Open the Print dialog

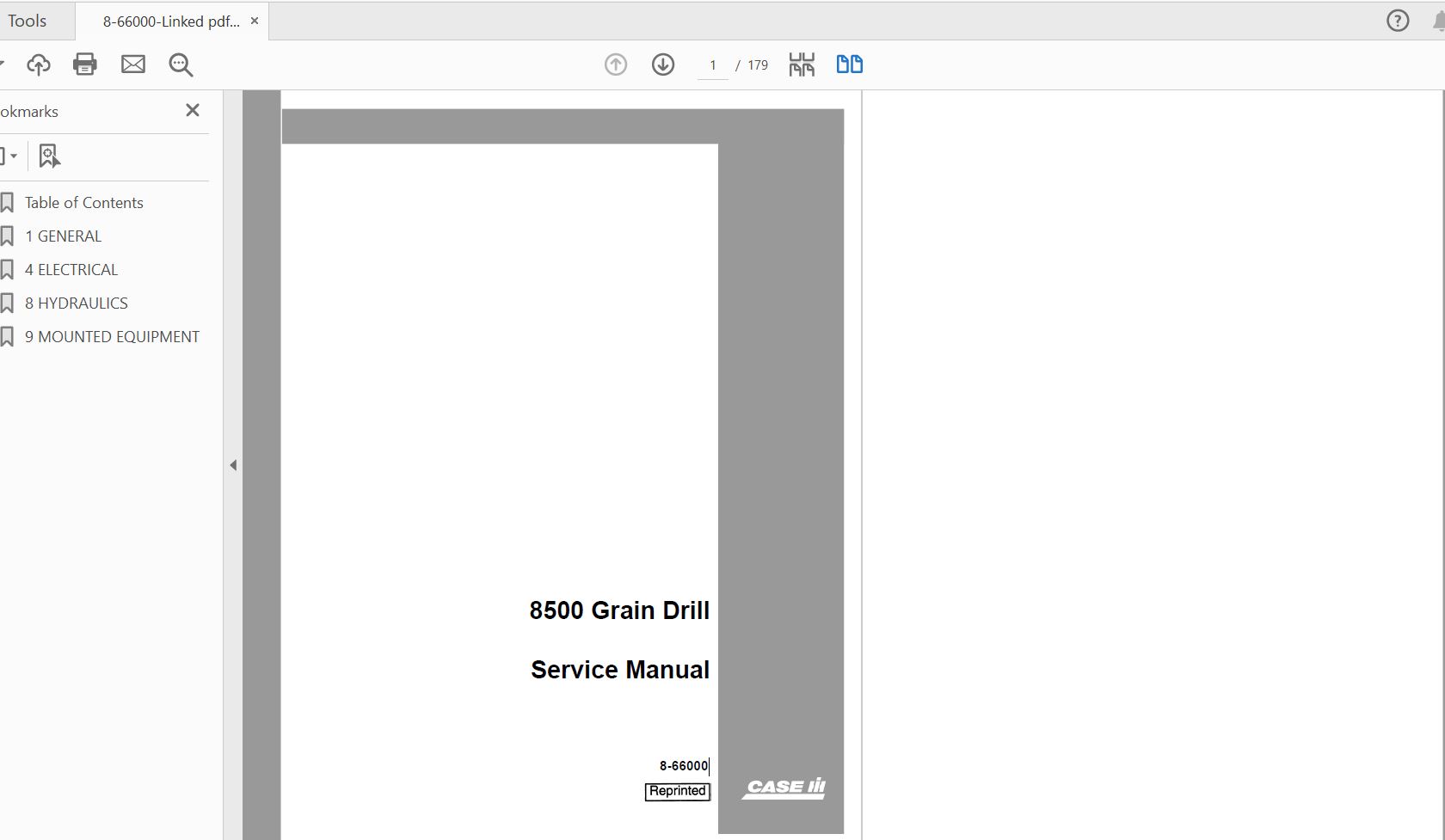click(x=84, y=64)
